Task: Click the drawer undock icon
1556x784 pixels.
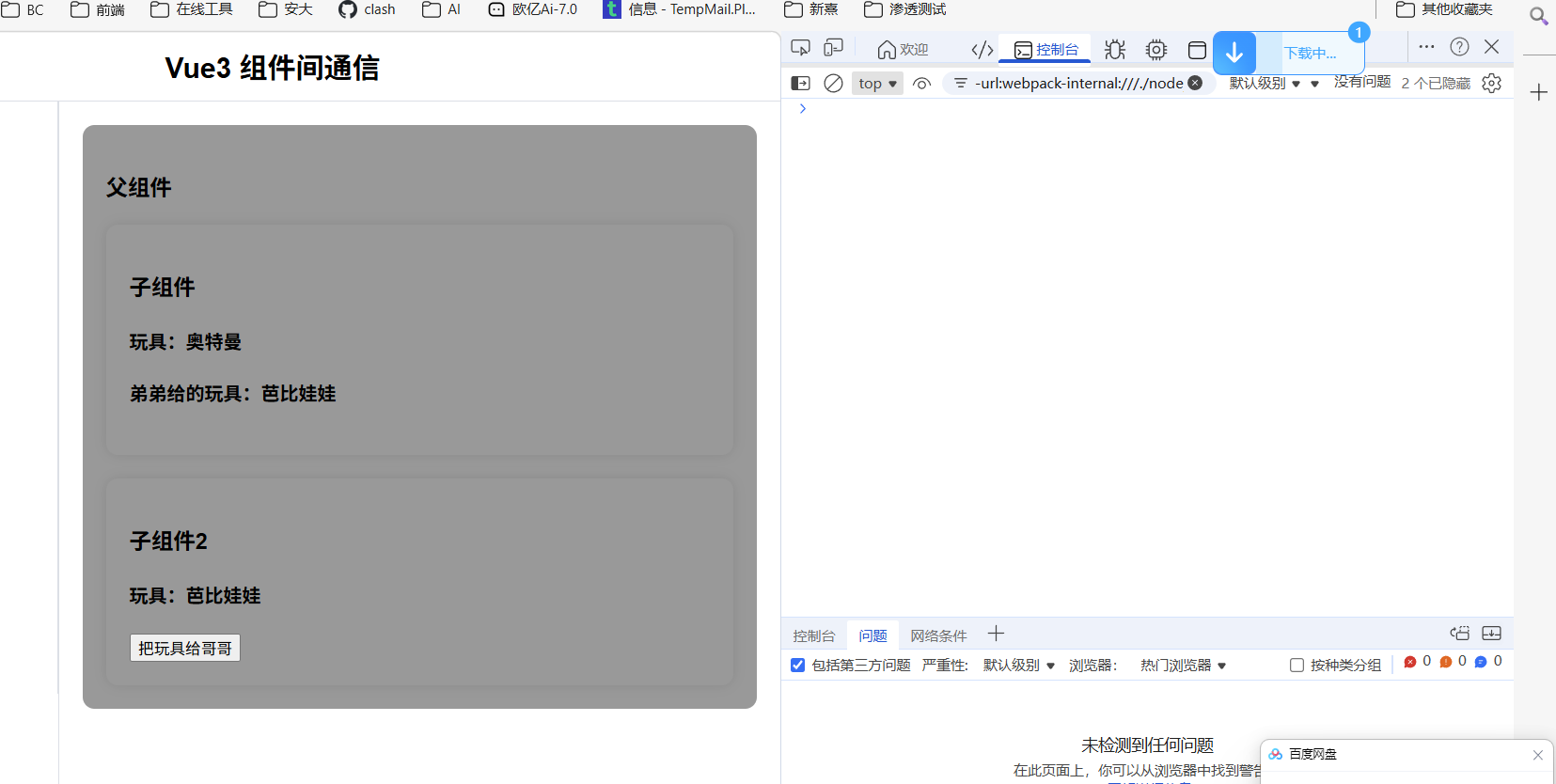Action: pyautogui.click(x=1459, y=634)
